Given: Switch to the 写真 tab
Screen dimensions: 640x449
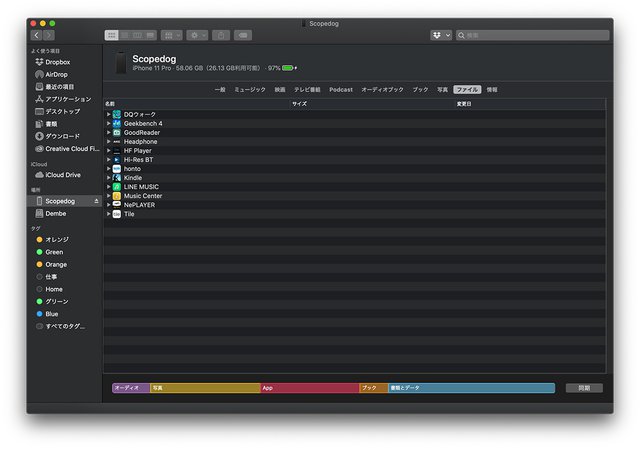Looking at the screenshot, I should pyautogui.click(x=442, y=89).
